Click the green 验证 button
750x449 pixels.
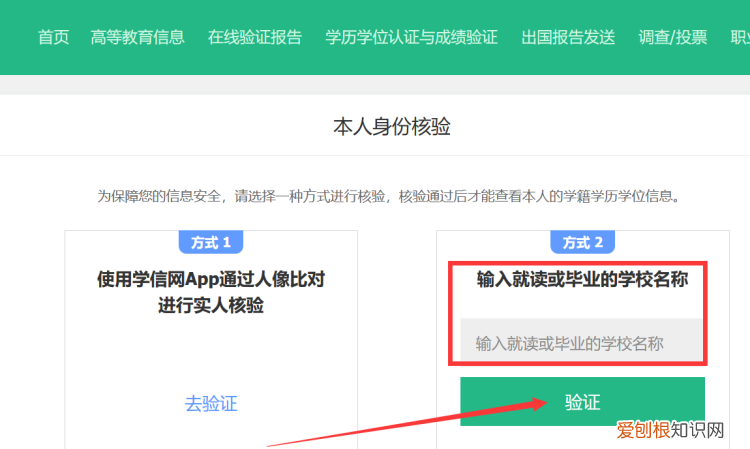click(x=582, y=402)
